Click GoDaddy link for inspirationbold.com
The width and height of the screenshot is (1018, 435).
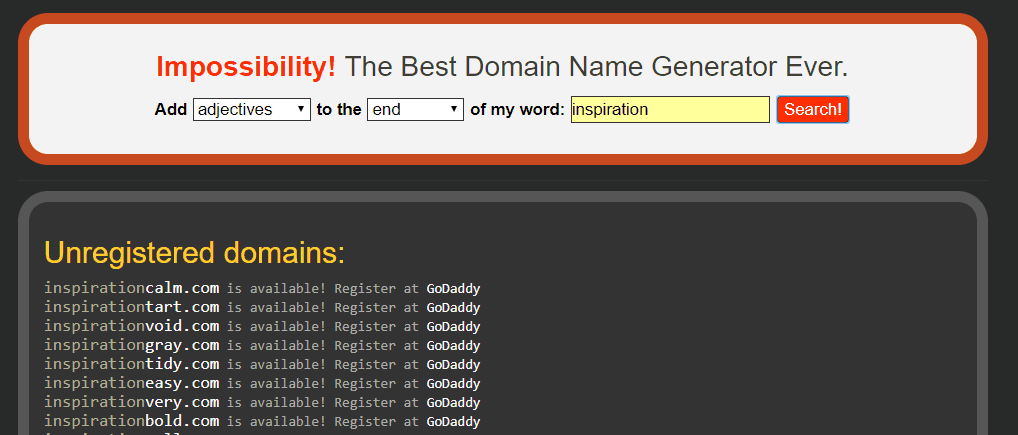453,421
